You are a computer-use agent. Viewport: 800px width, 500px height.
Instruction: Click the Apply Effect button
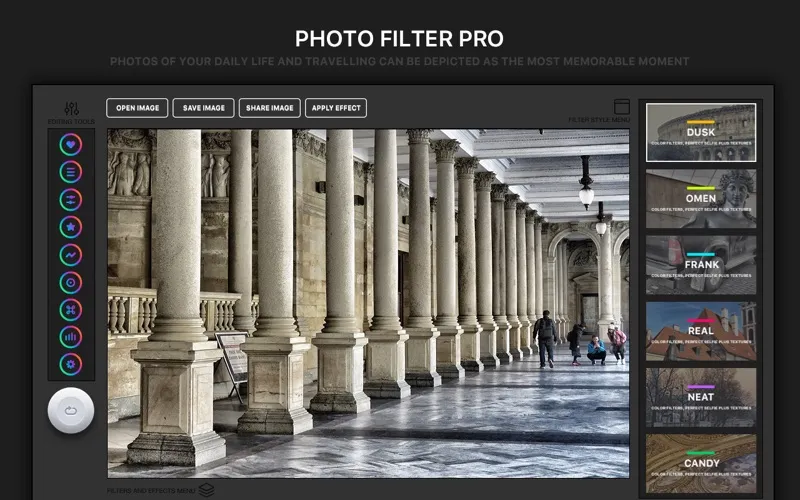336,108
